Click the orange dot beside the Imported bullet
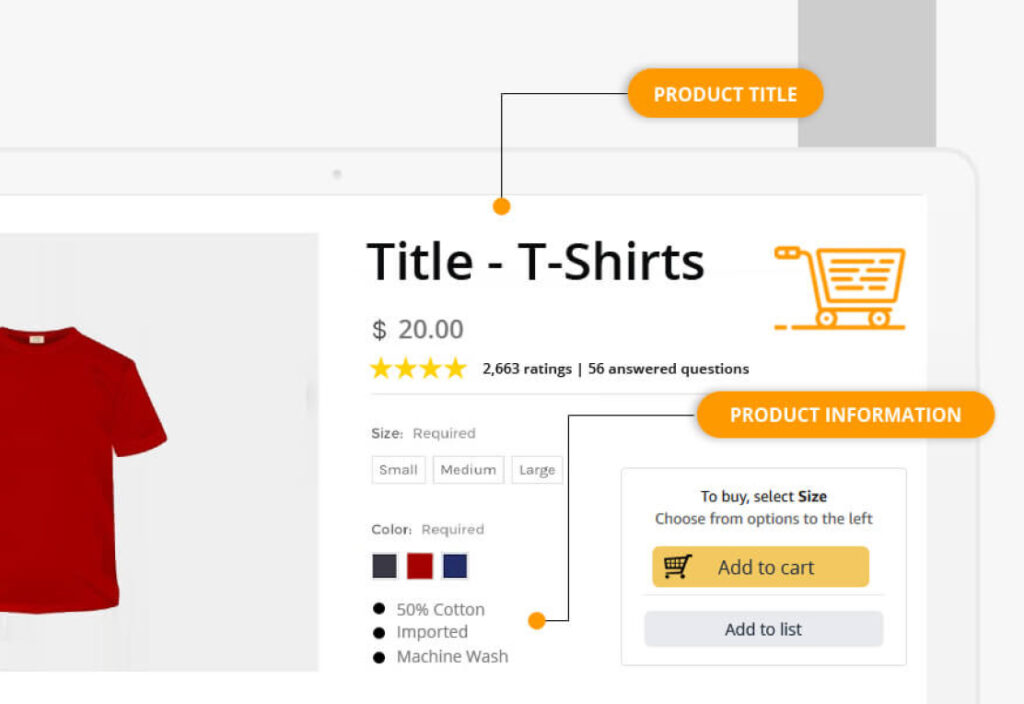1024x704 pixels. (537, 621)
